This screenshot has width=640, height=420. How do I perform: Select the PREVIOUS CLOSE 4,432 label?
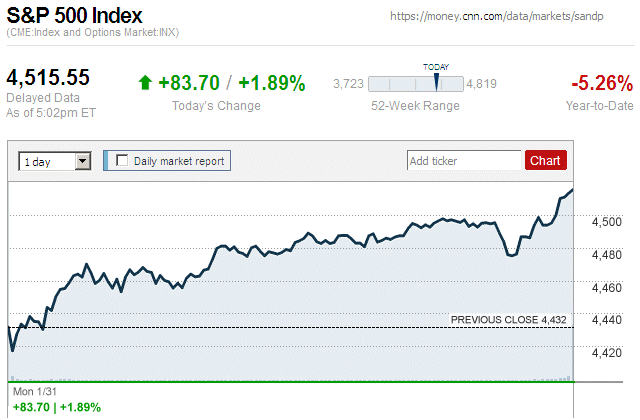(x=508, y=319)
